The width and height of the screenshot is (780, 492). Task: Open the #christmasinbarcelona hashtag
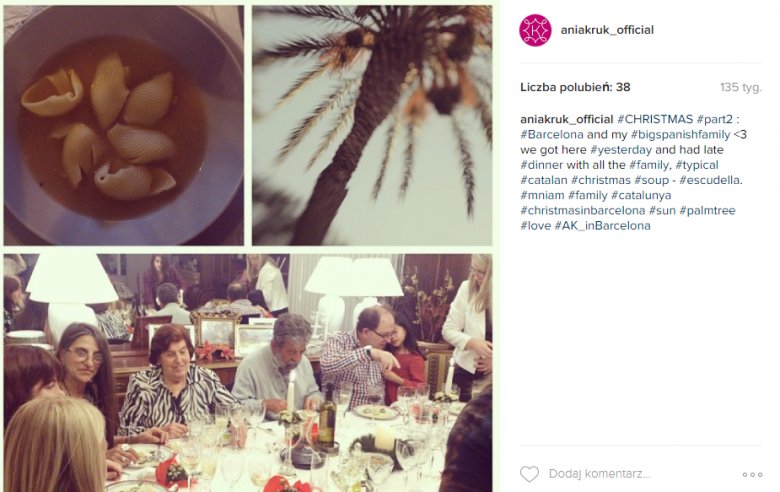coord(583,210)
